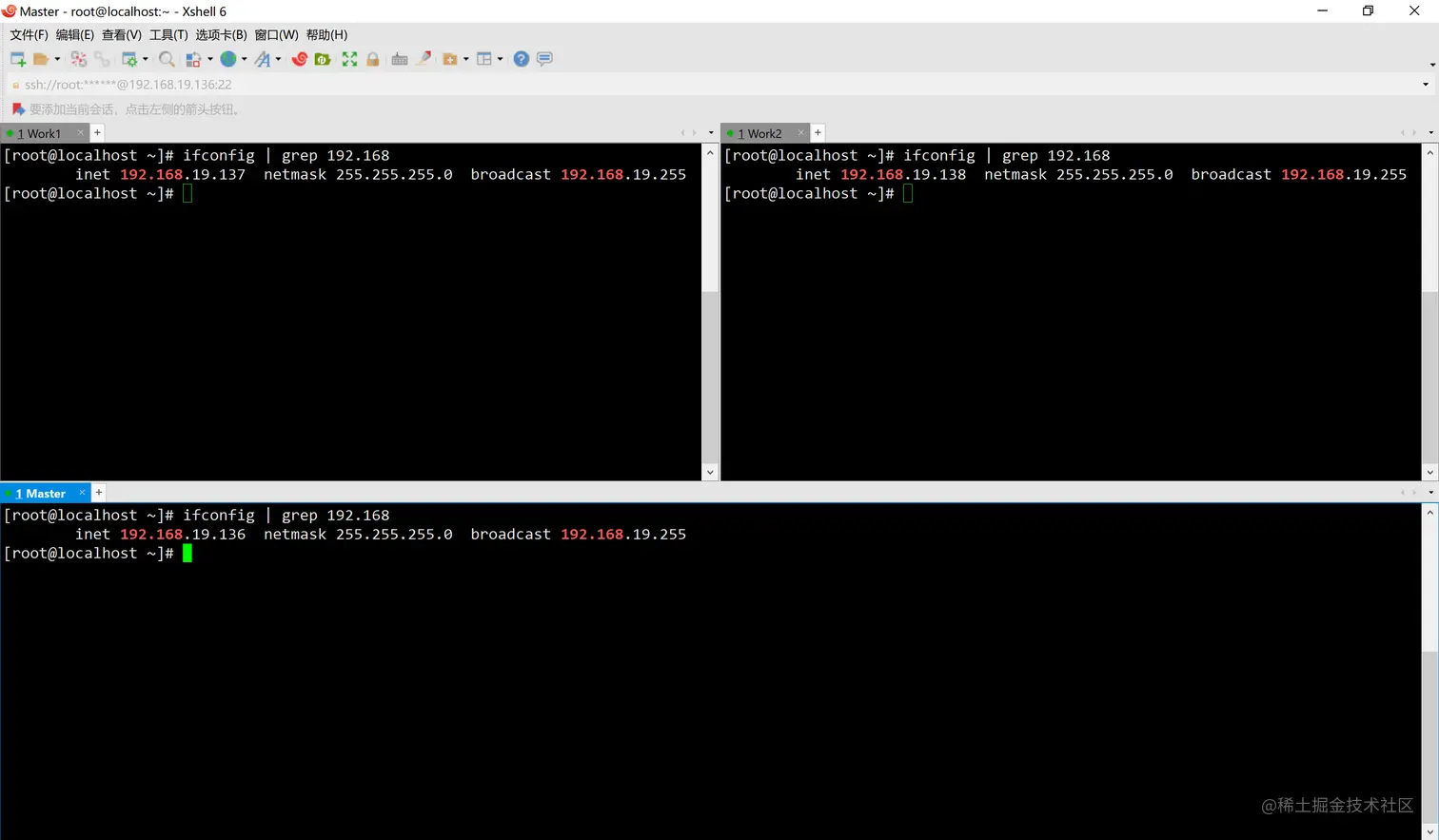Expand the globe encoding dropdown arrow

click(x=245, y=59)
